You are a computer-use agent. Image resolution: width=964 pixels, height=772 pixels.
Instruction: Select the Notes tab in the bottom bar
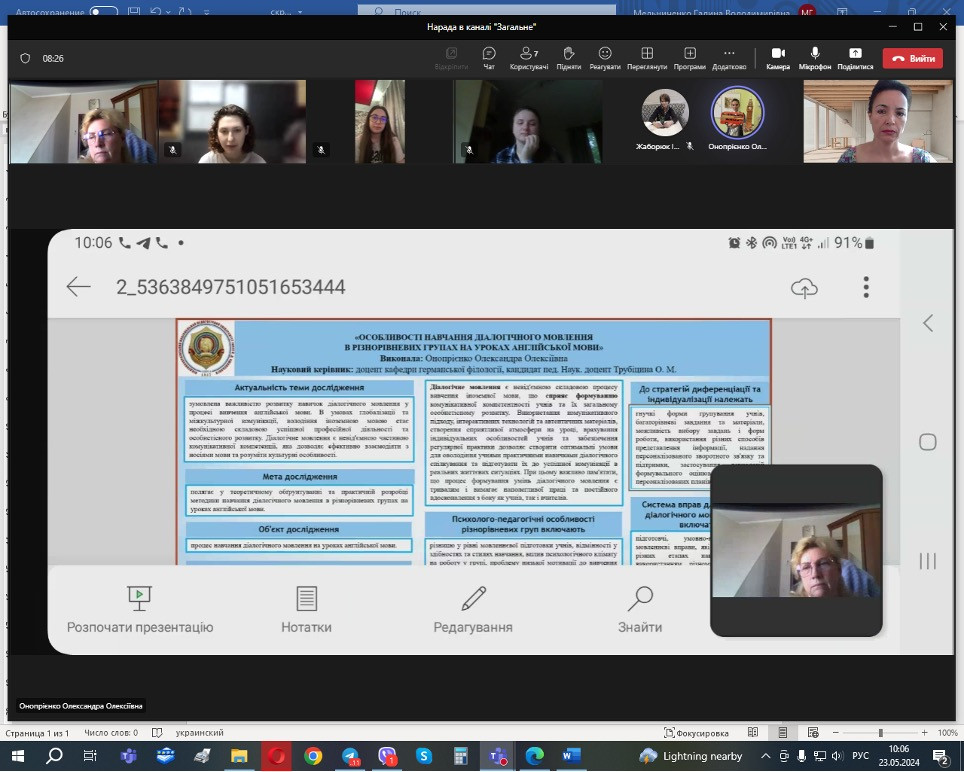(x=306, y=610)
